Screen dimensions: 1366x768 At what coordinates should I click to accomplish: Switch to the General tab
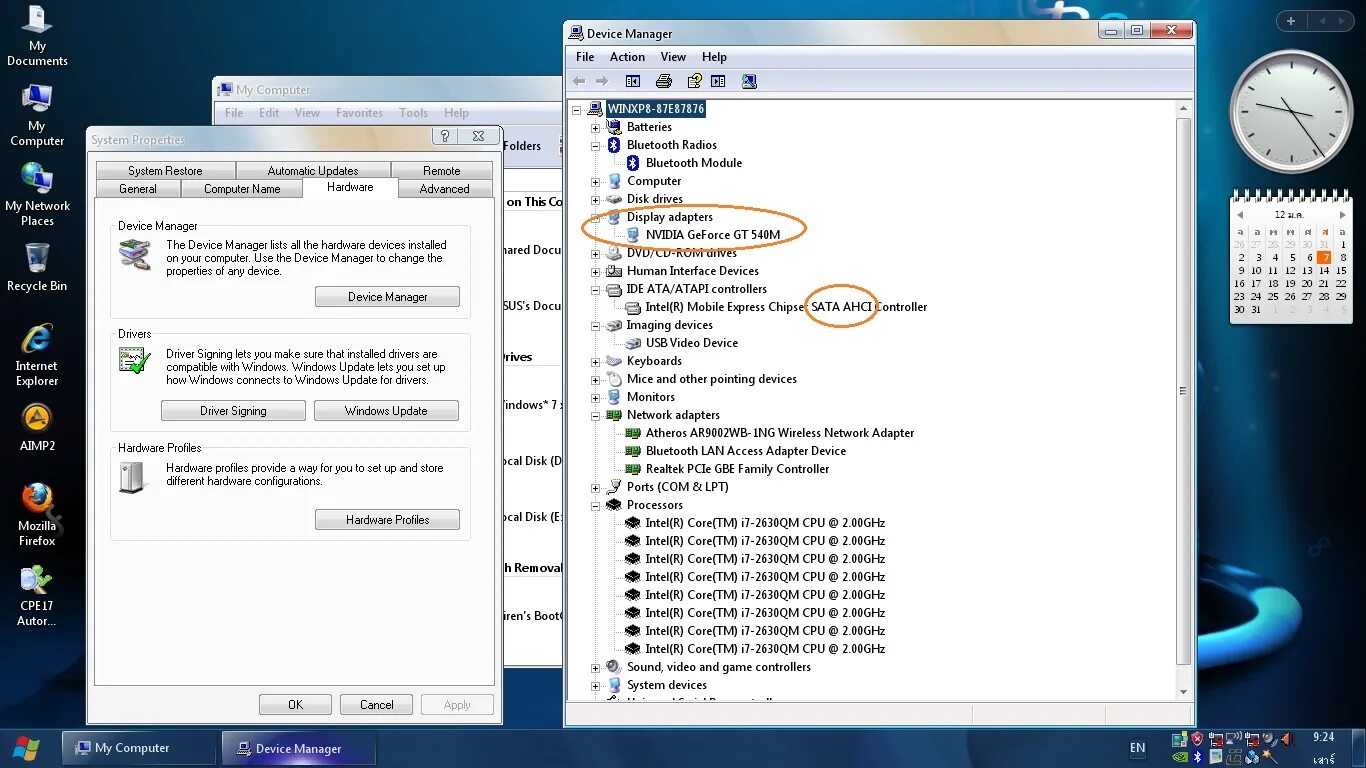click(138, 189)
